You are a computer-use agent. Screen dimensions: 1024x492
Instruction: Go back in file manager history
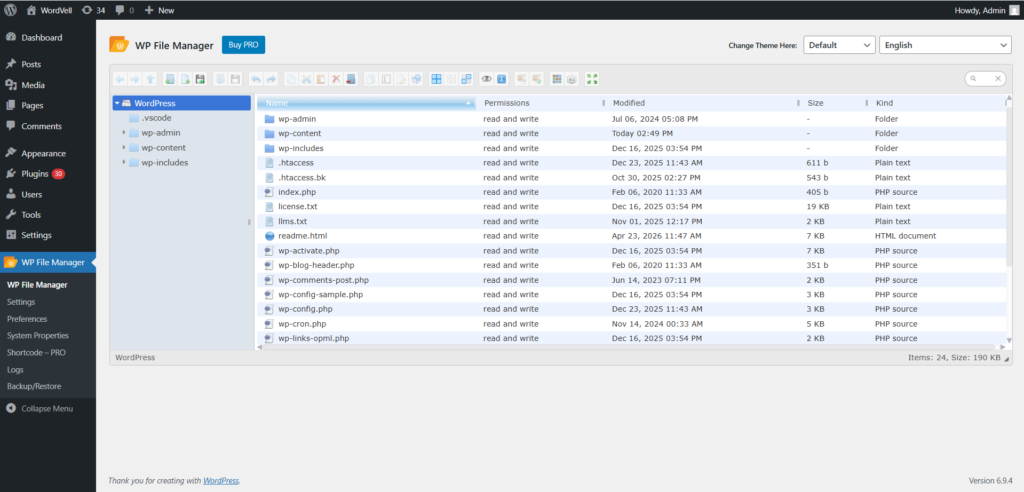tap(120, 79)
